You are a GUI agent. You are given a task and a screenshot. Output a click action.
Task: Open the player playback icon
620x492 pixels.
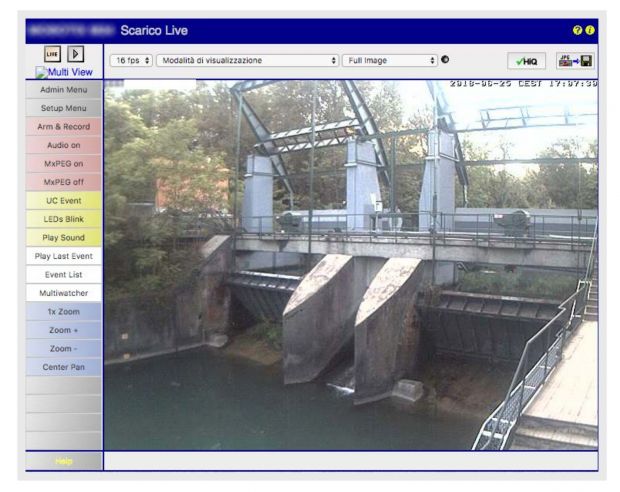(x=76, y=54)
